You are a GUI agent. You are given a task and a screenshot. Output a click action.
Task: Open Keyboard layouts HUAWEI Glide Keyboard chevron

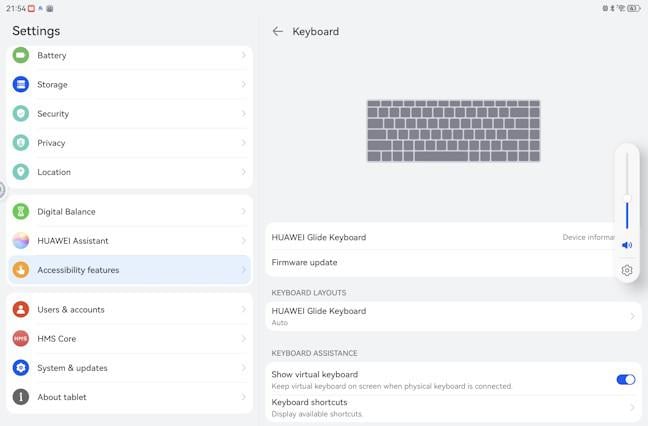tap(632, 316)
